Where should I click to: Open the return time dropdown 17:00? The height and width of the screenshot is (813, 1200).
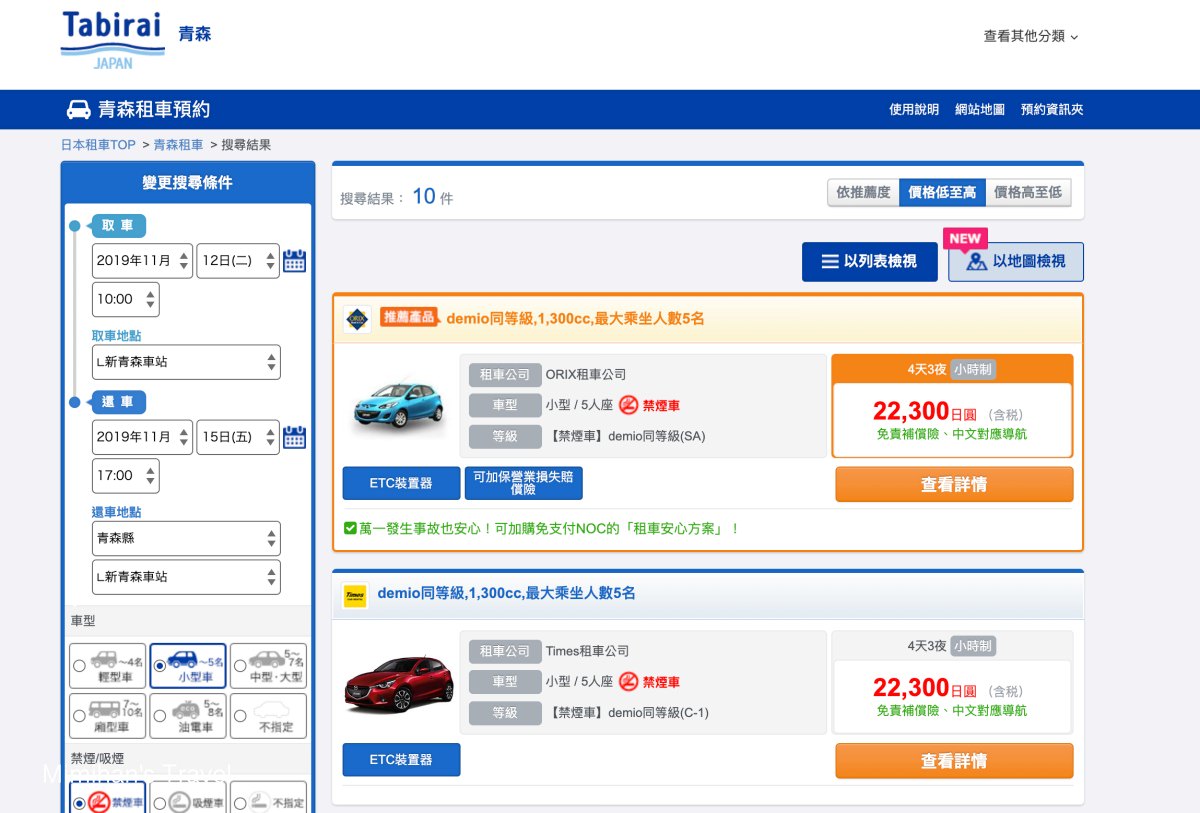(x=126, y=475)
